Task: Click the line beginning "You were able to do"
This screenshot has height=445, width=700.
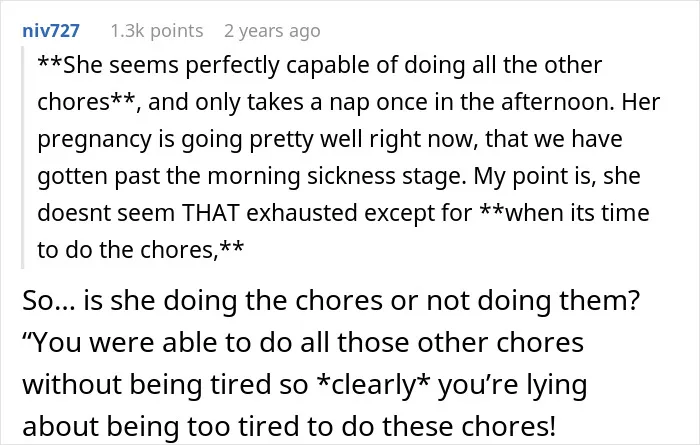Action: point(303,343)
